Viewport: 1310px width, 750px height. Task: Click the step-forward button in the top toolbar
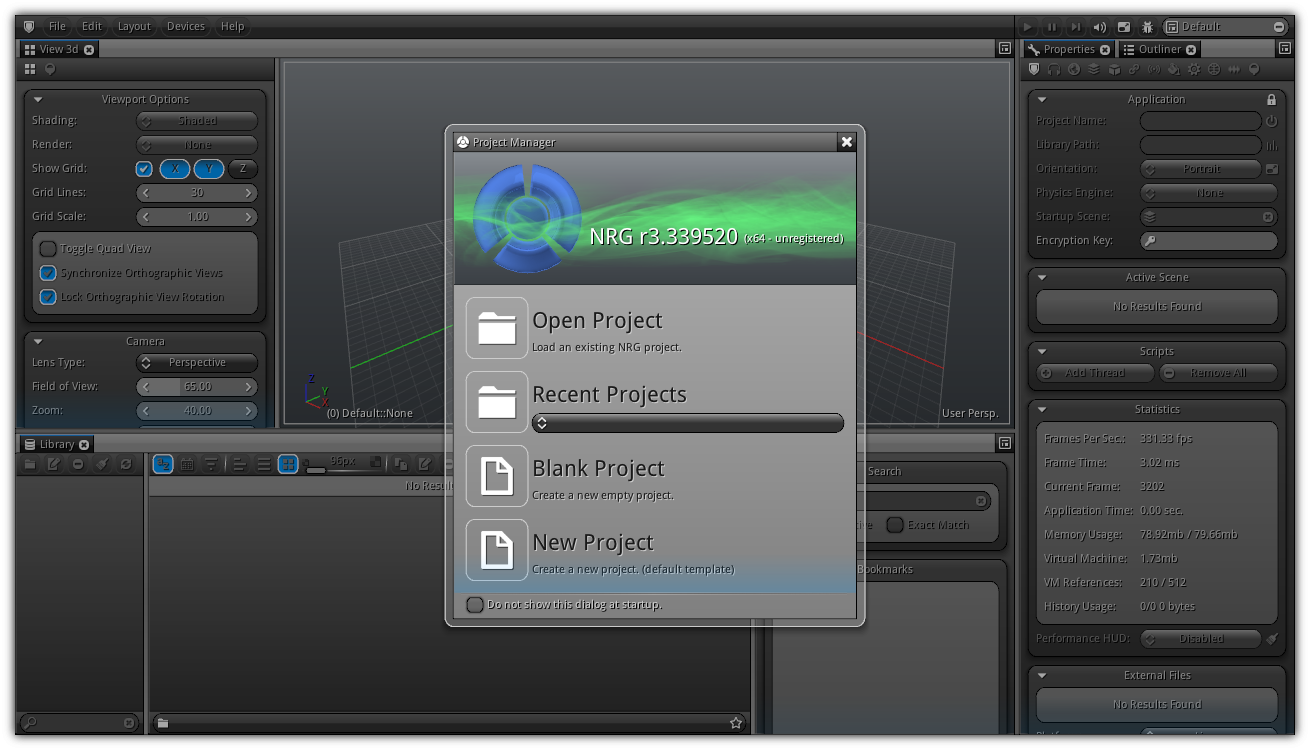click(x=1076, y=27)
